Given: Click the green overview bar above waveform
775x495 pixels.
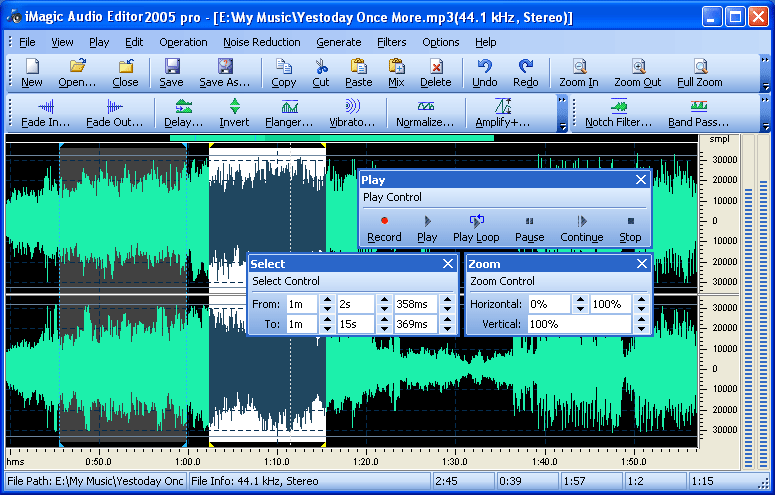Looking at the screenshot, I should (x=332, y=138).
